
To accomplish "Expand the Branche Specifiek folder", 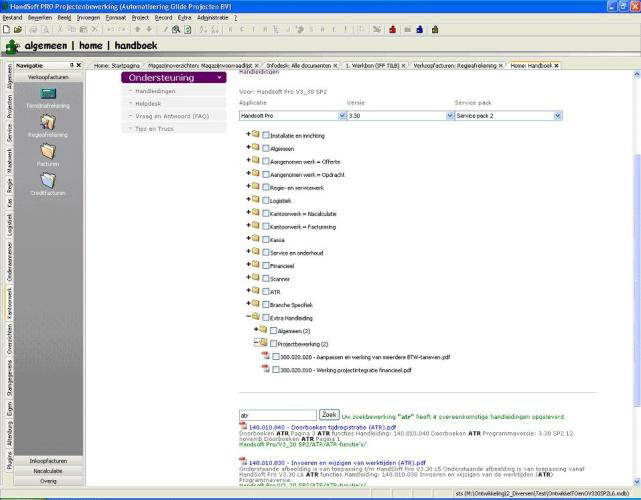I will coord(248,303).
